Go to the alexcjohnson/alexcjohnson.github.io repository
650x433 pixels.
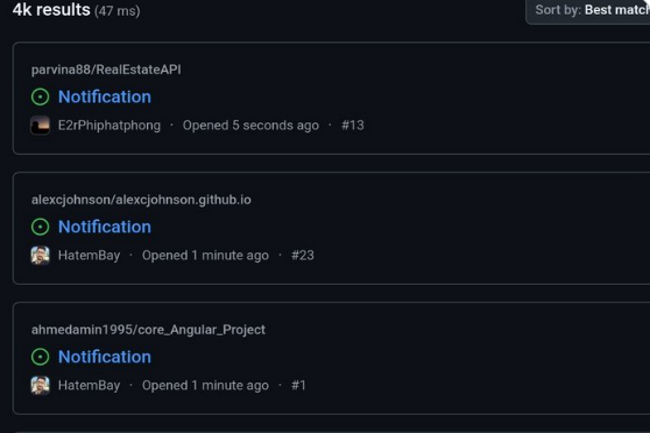pyautogui.click(x=141, y=200)
